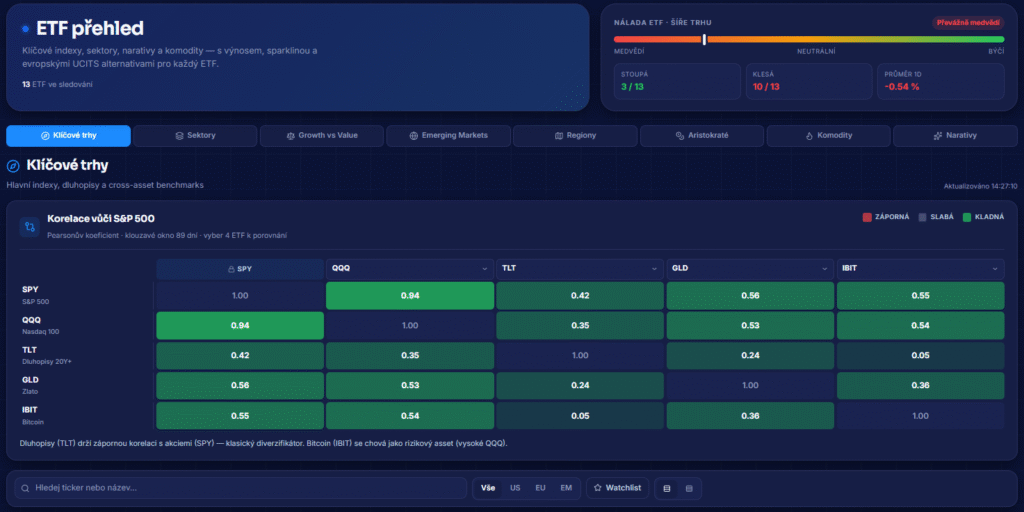The width and height of the screenshot is (1024, 512).
Task: Click the magnifier icon in the ticker search
Action: tap(25, 488)
